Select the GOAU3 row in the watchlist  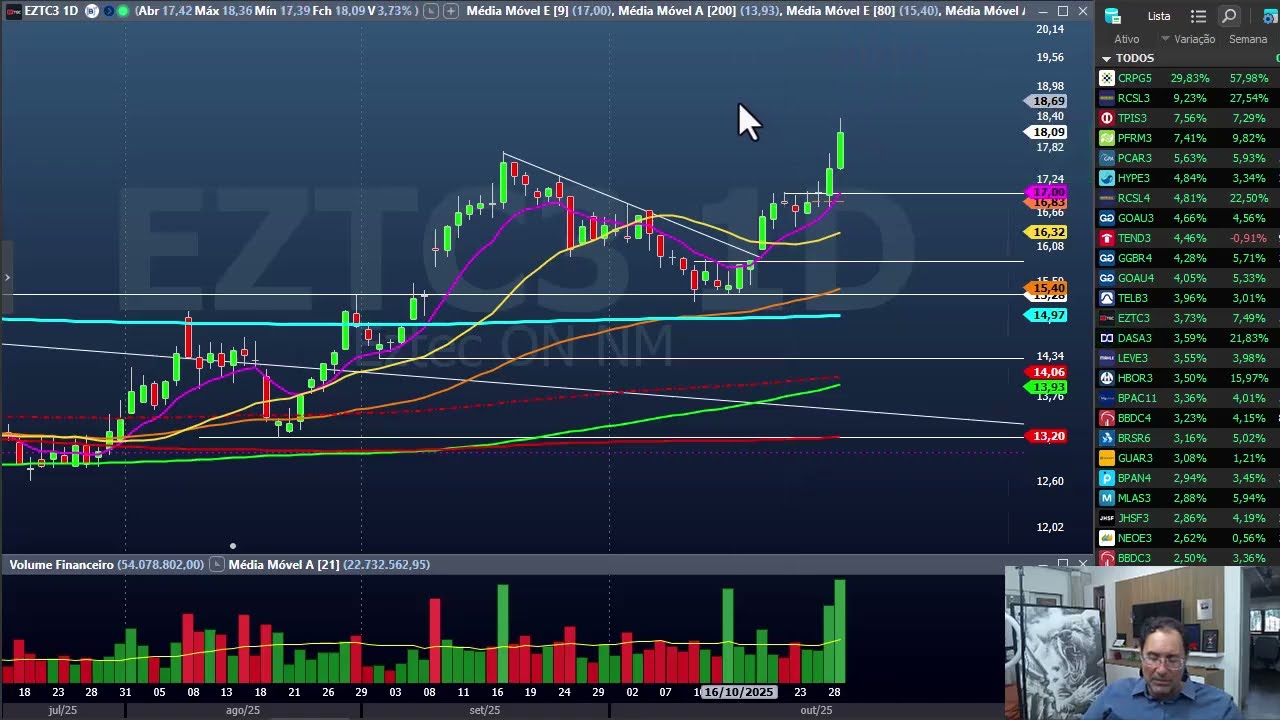(x=1187, y=218)
